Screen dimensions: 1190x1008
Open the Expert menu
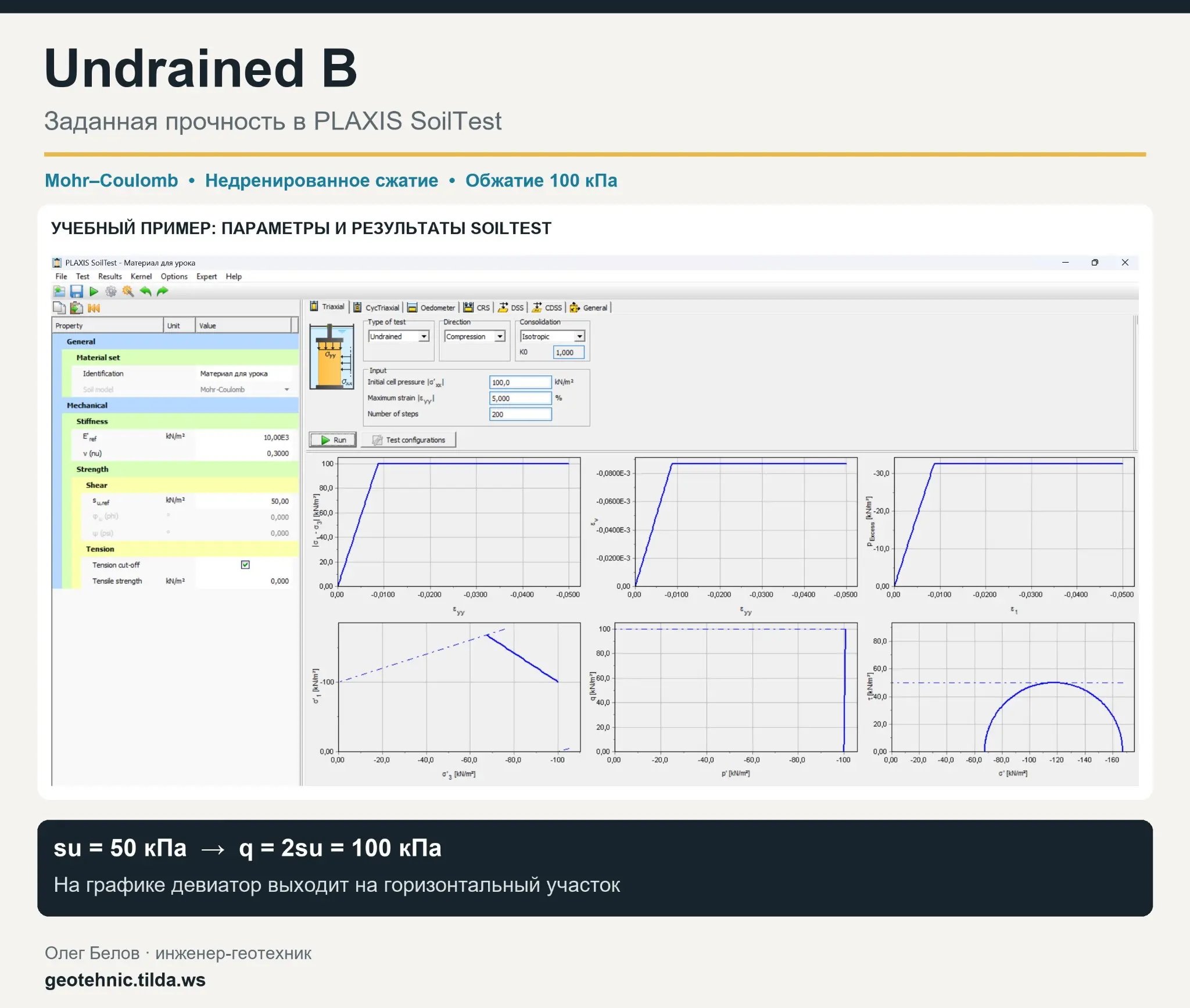coord(206,277)
